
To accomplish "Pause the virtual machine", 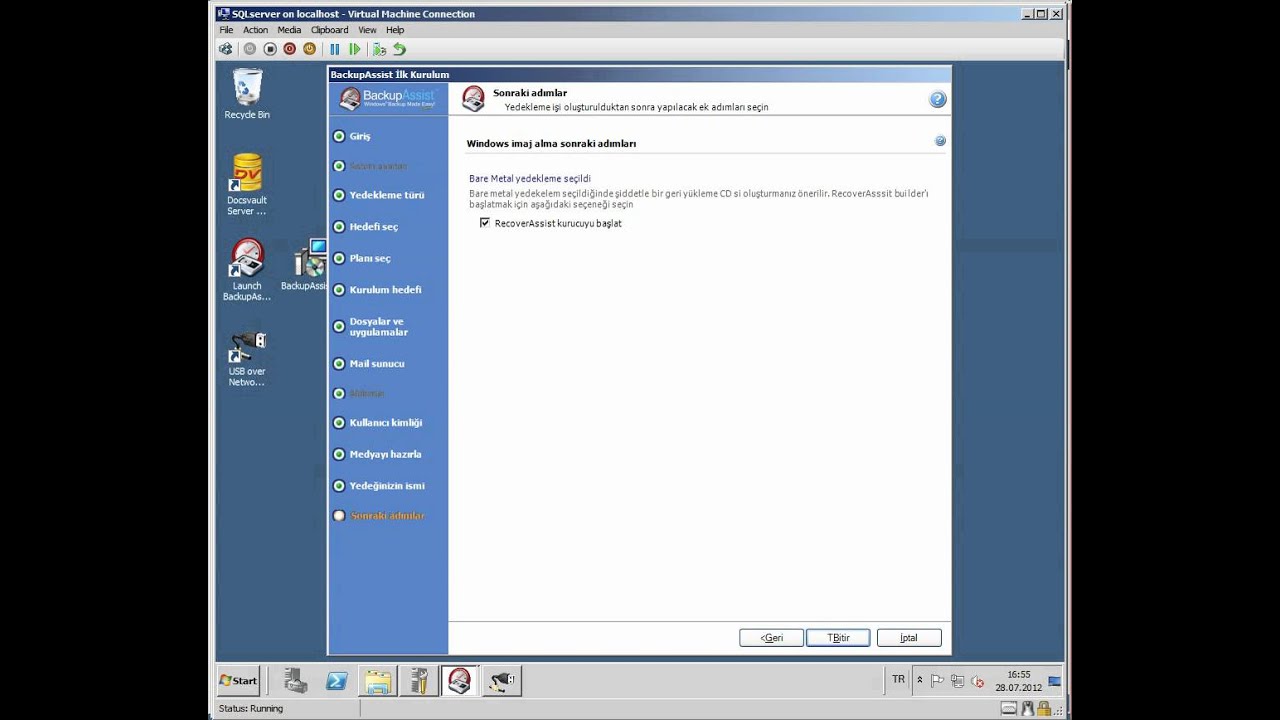I will pyautogui.click(x=335, y=48).
